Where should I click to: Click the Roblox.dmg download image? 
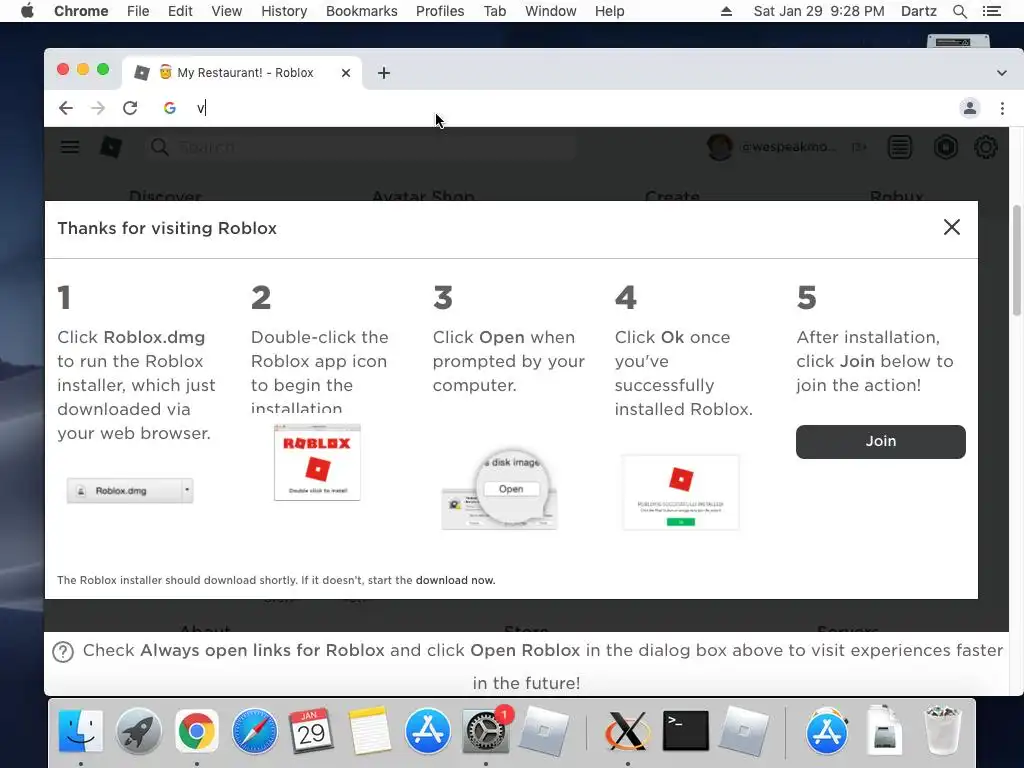(130, 490)
